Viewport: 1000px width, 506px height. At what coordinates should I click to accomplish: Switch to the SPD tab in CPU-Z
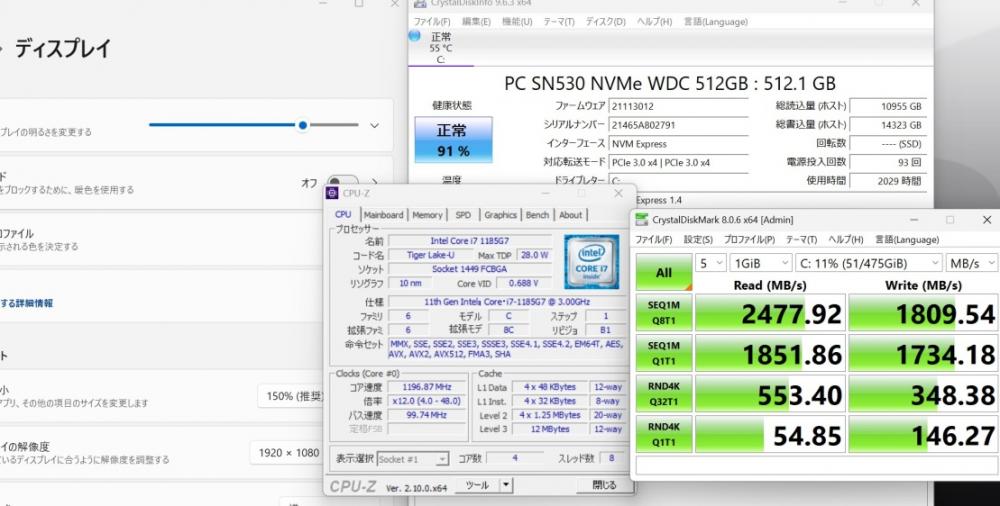[x=463, y=215]
